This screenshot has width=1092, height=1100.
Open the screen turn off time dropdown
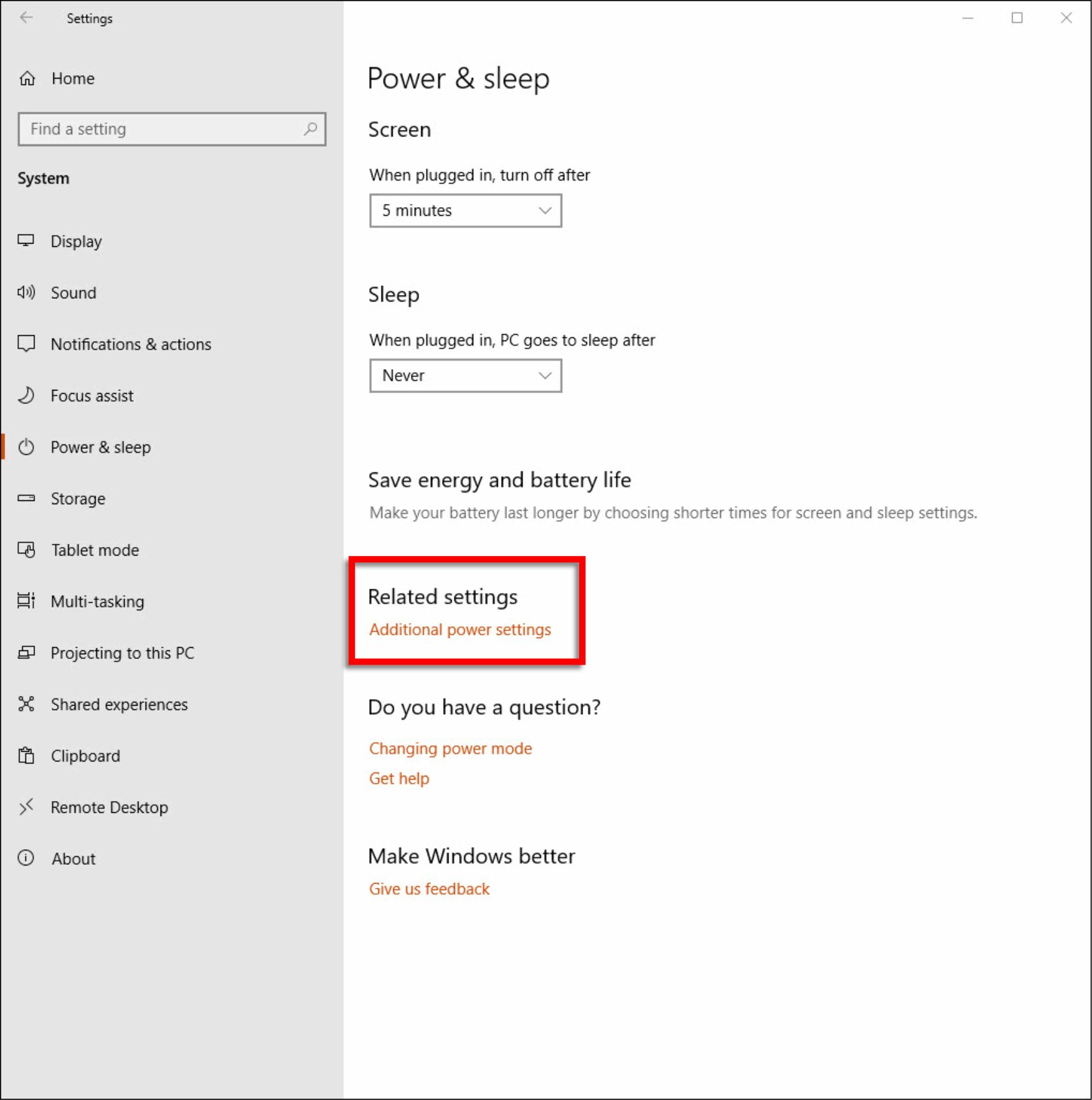coord(465,211)
